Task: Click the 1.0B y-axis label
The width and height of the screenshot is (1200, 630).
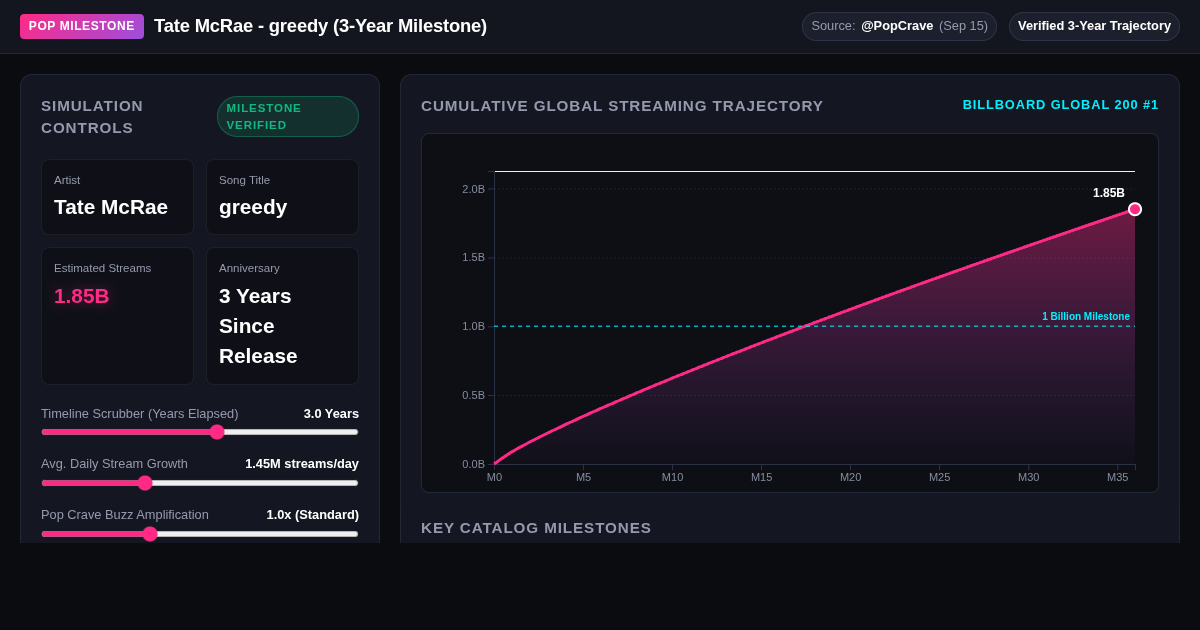Action: point(473,326)
